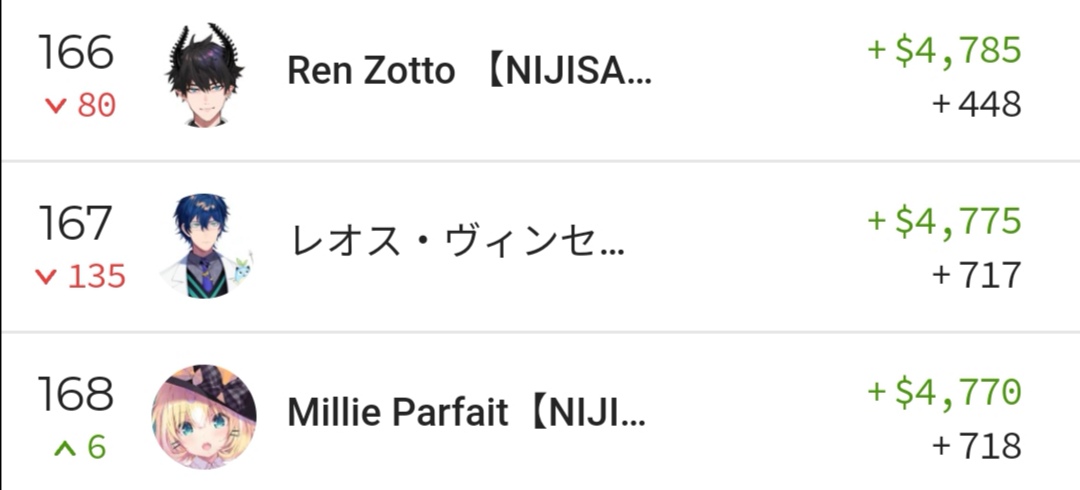
Task: Click the +$4,785 earnings amount
Action: pyautogui.click(x=944, y=52)
